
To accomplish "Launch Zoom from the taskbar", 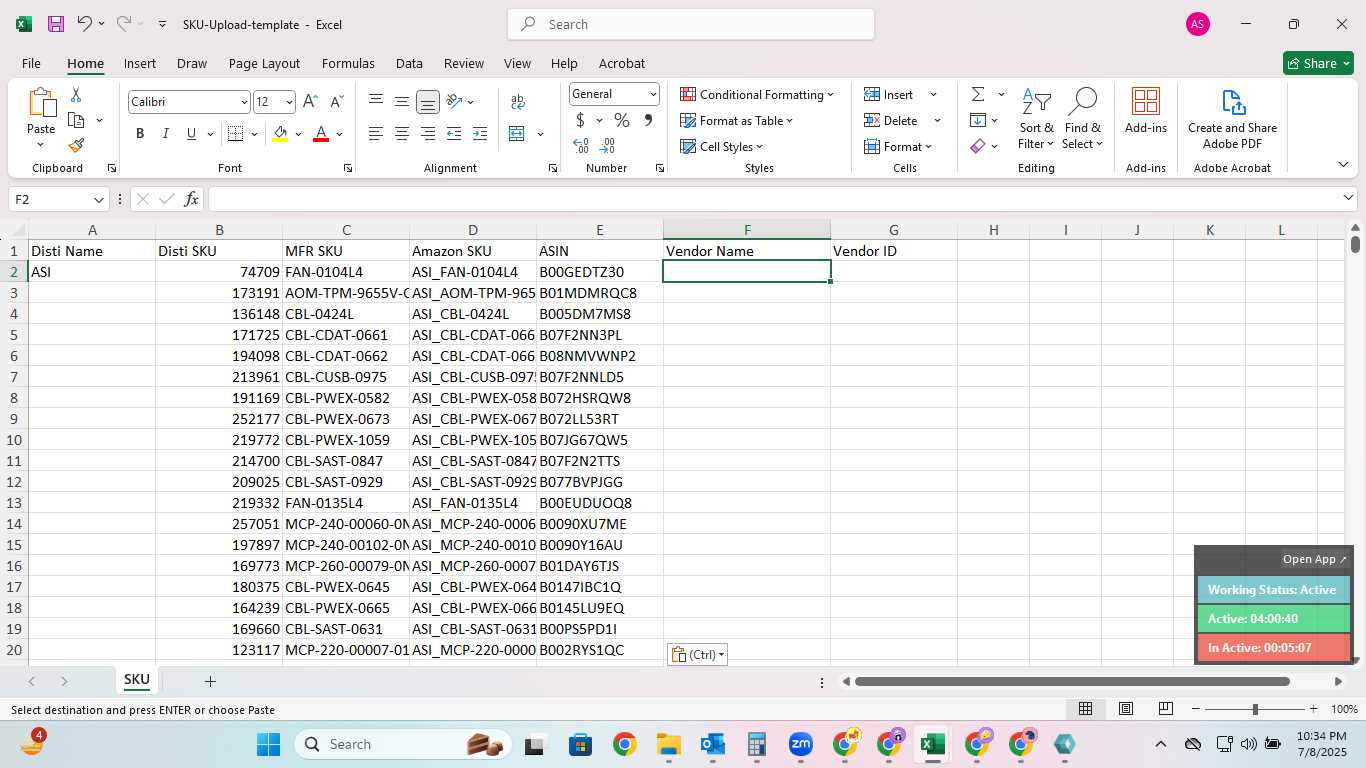I will click(800, 744).
